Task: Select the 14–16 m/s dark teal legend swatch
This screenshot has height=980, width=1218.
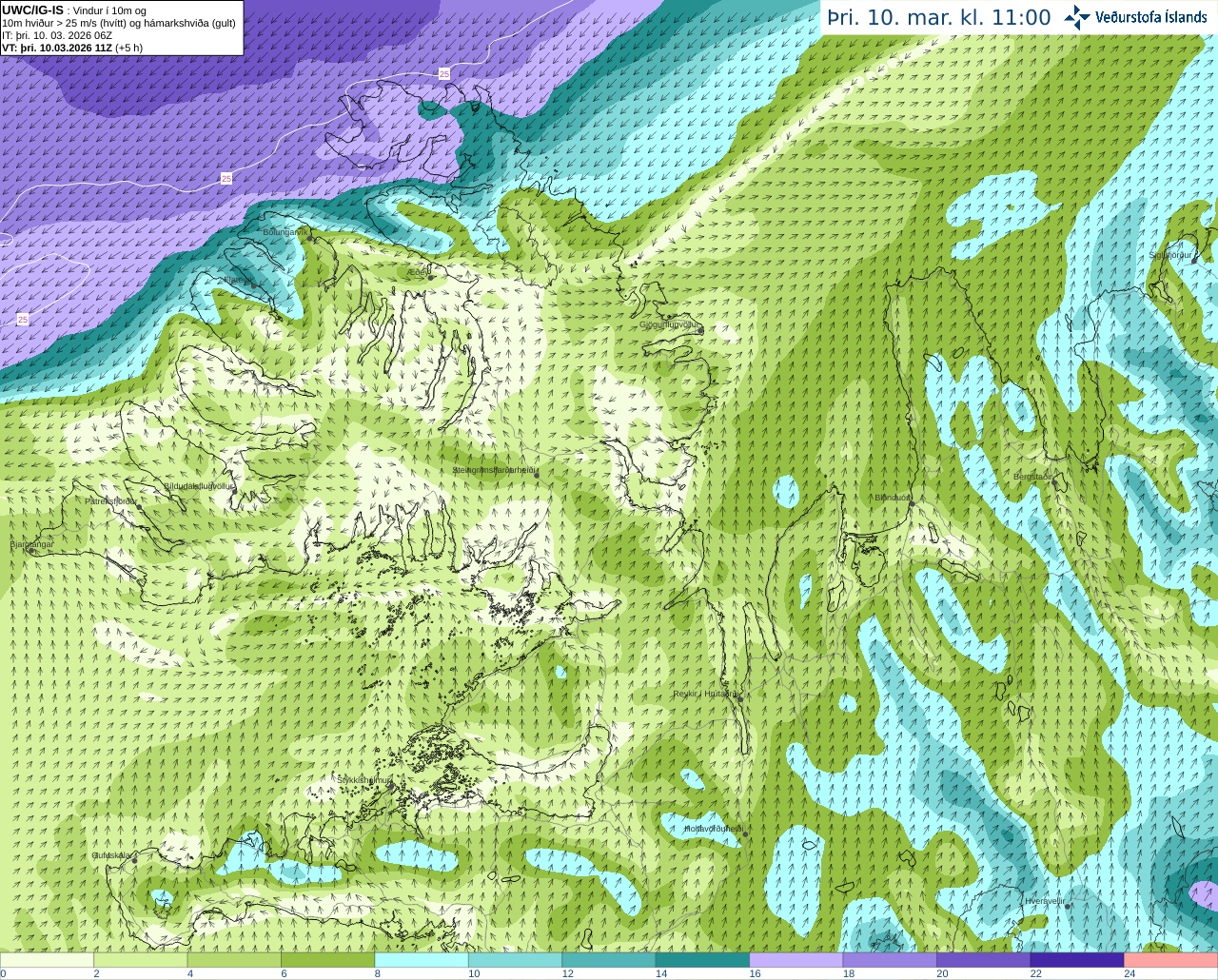Action: [x=703, y=960]
